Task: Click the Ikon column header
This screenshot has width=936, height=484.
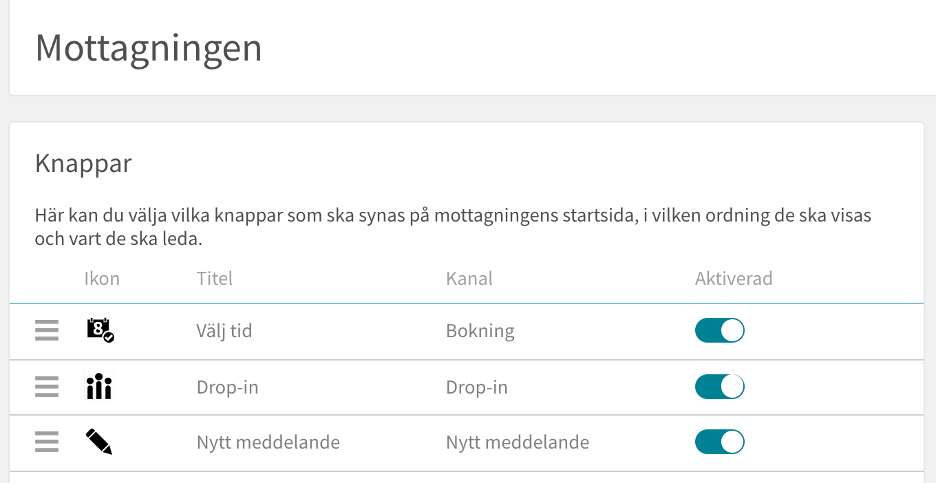Action: (x=101, y=279)
